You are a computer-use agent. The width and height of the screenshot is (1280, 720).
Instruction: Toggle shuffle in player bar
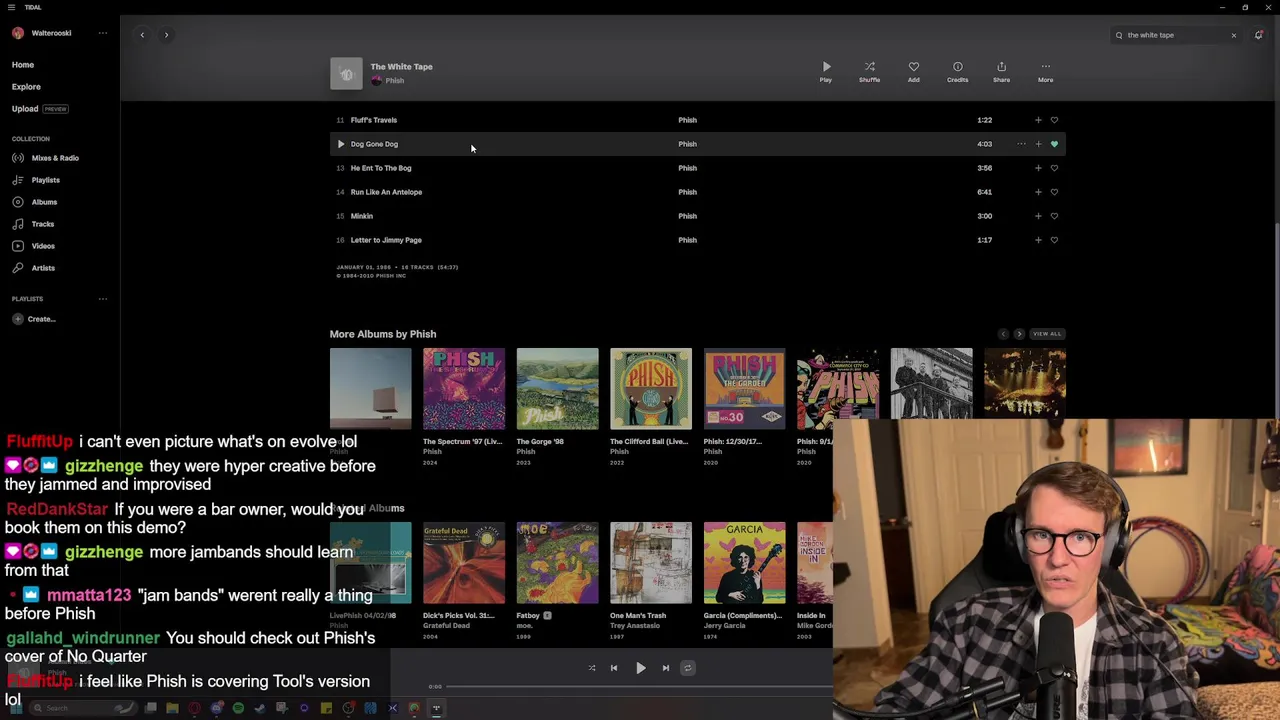point(591,668)
